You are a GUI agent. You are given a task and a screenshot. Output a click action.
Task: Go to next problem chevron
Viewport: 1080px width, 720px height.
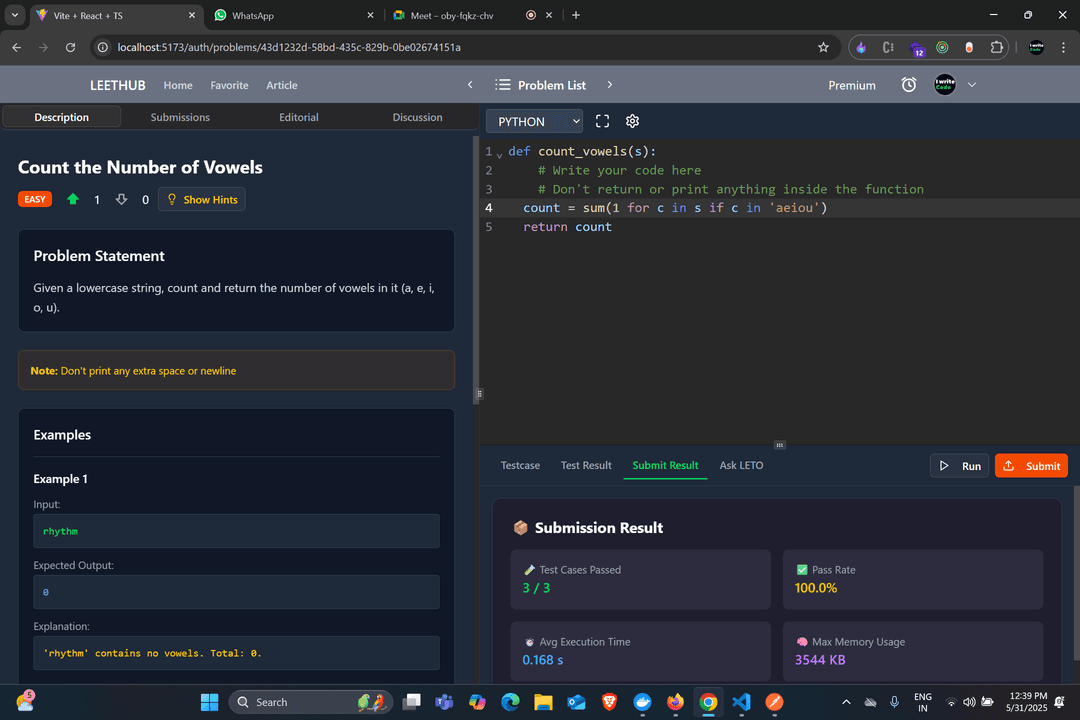610,85
